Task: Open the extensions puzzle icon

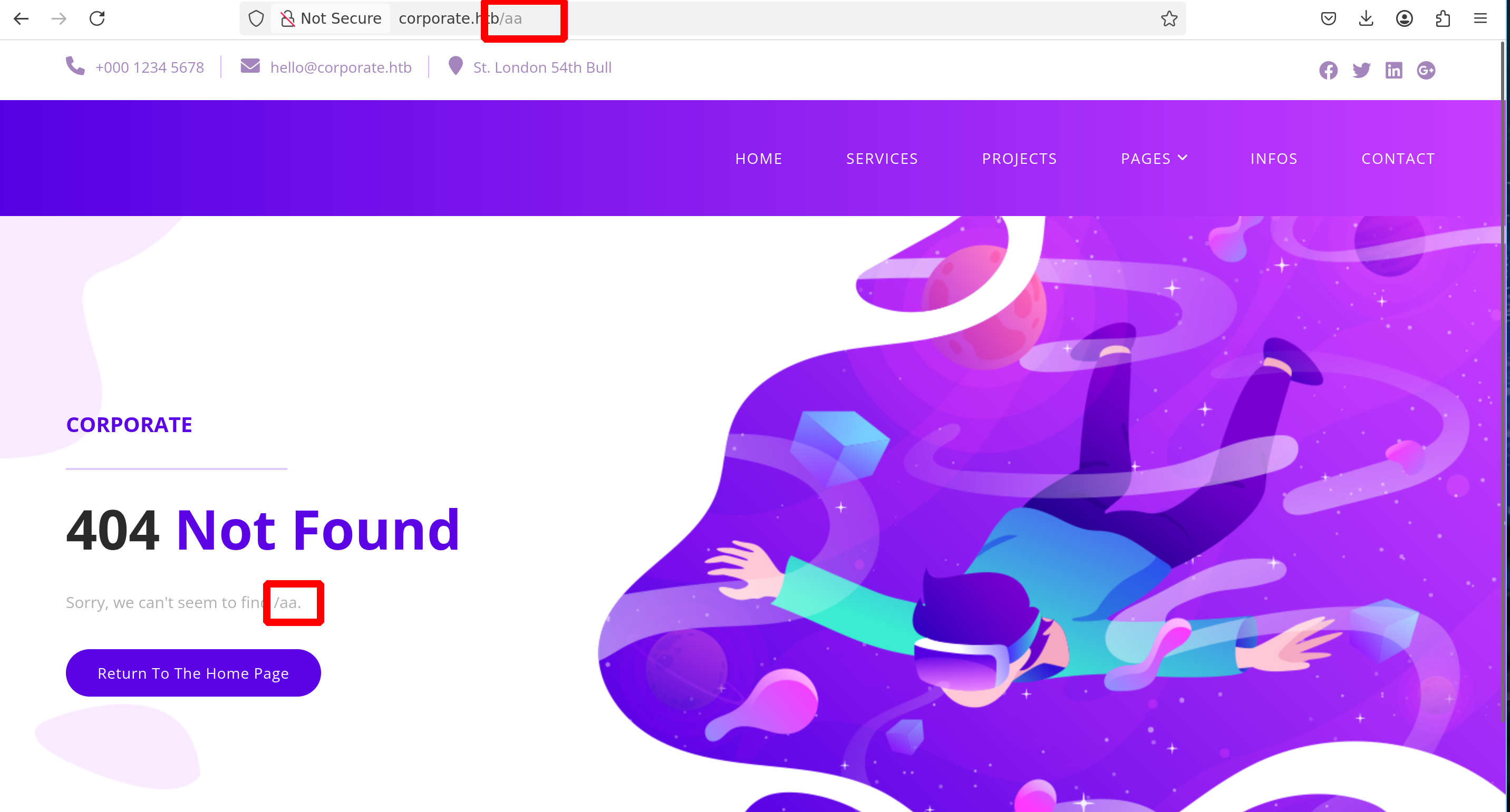Action: pos(1443,19)
